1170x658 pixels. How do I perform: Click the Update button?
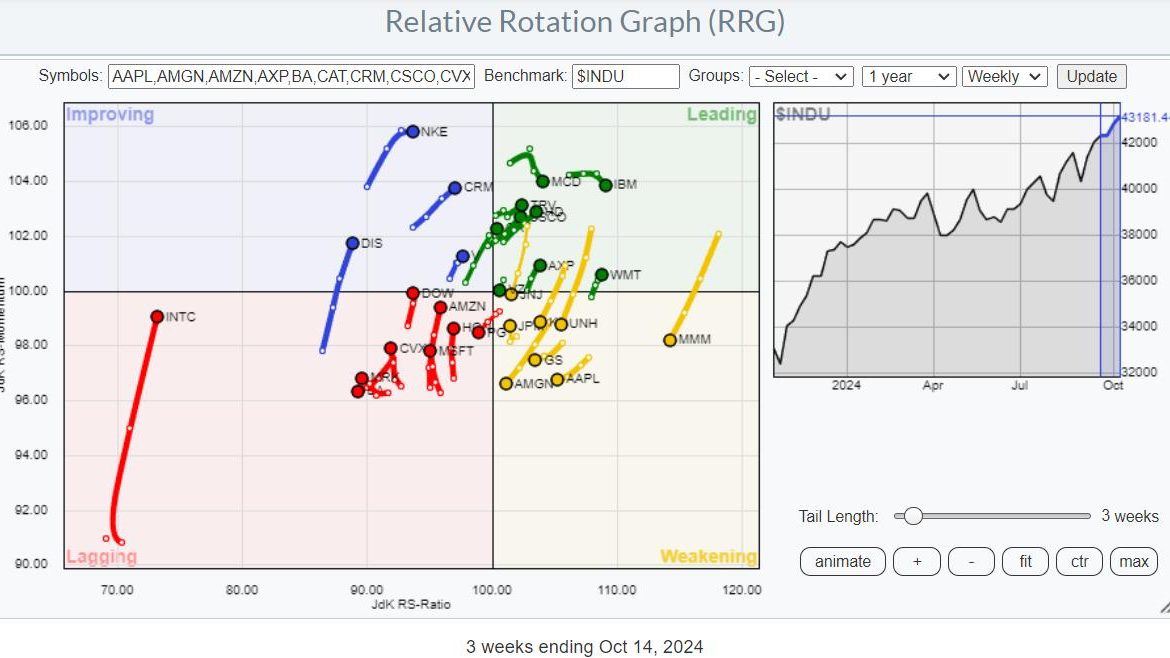click(1091, 76)
